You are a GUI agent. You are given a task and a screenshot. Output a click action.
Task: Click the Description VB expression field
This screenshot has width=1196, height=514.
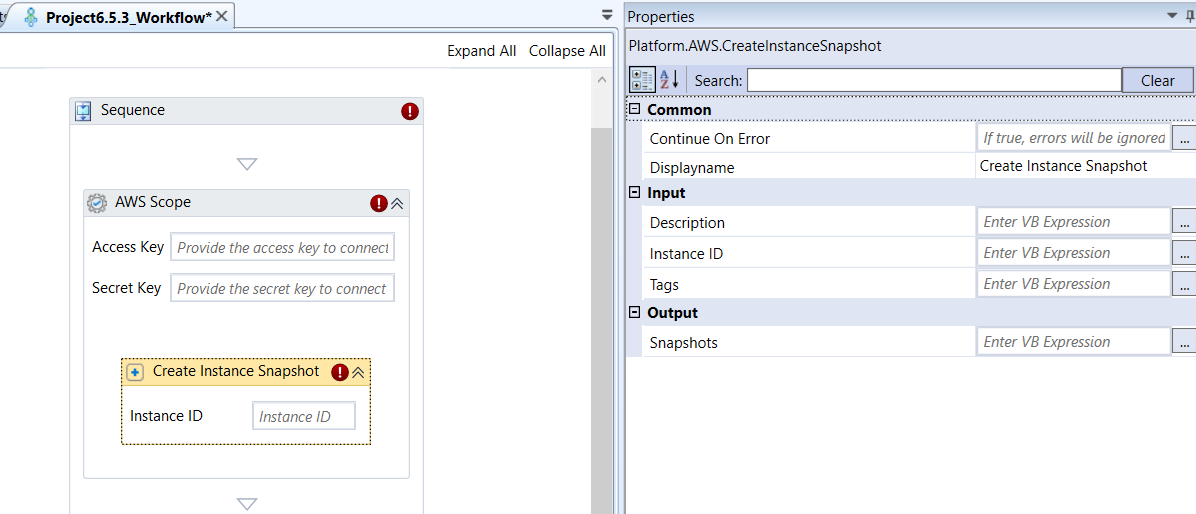tap(1073, 222)
